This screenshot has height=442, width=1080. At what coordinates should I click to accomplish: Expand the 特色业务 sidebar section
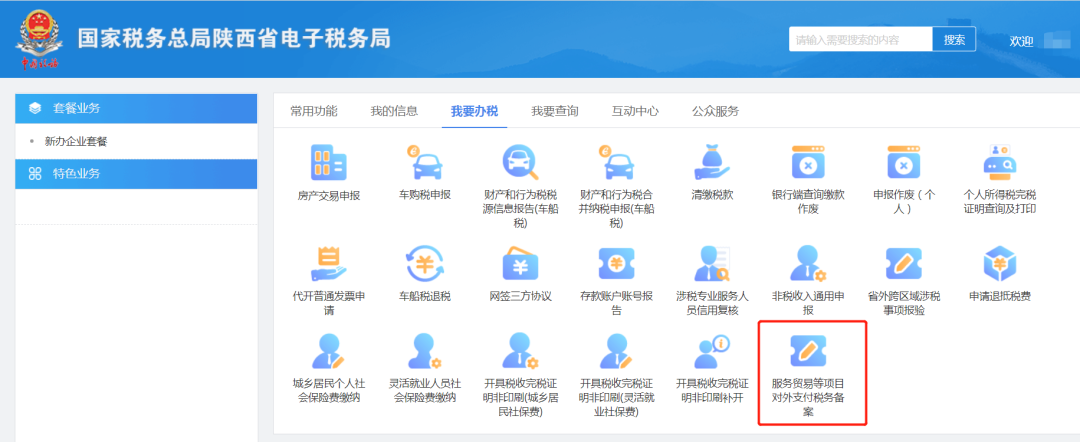coord(136,173)
